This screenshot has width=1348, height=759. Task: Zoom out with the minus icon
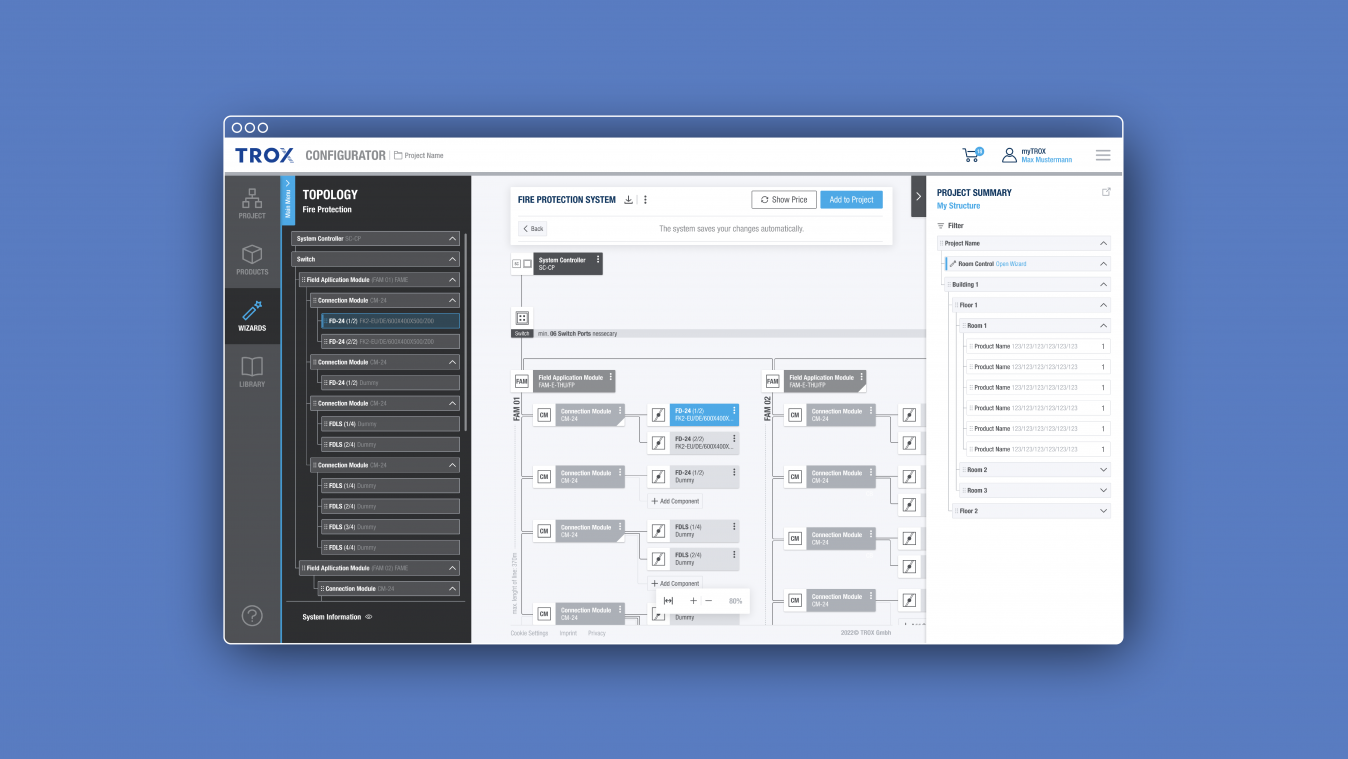point(709,601)
